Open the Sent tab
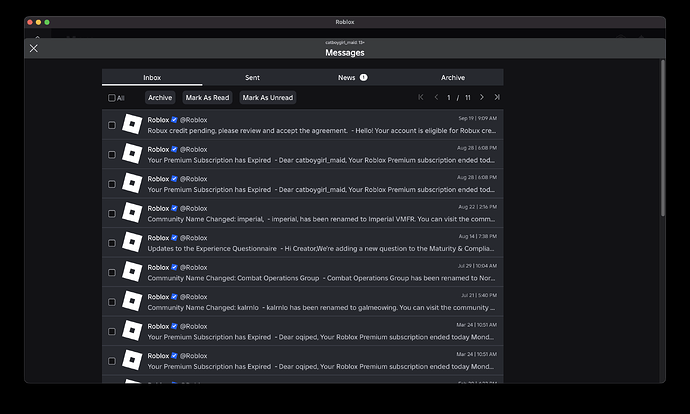 [x=252, y=77]
